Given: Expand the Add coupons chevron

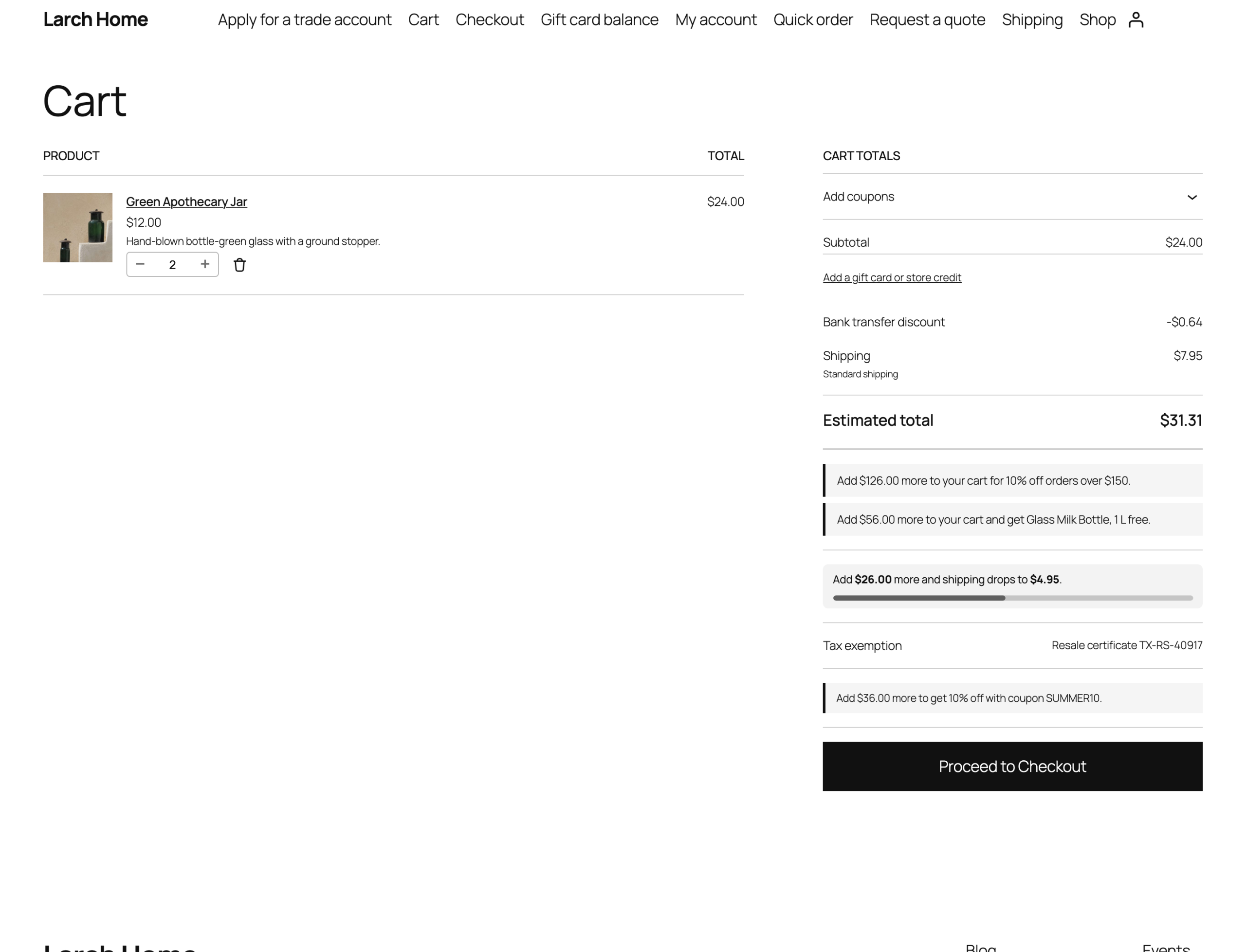Looking at the screenshot, I should pos(1191,197).
